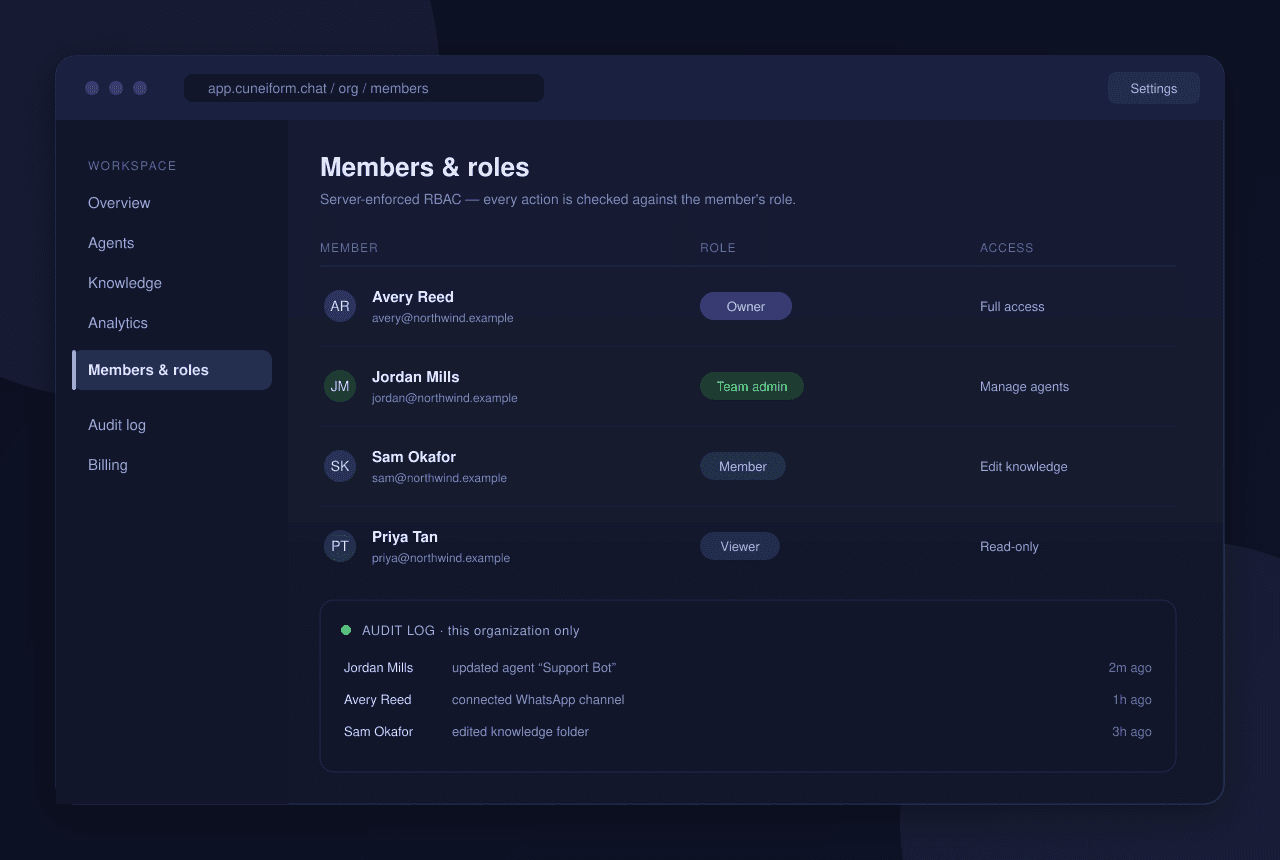Select the Sam Okafor name in members table

click(x=414, y=457)
